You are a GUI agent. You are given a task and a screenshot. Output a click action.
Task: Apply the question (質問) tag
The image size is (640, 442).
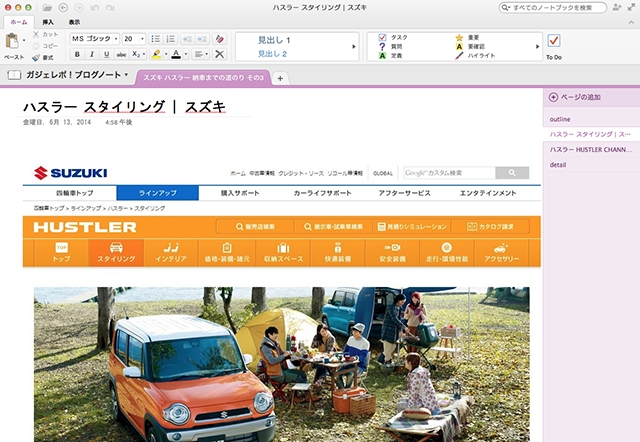click(382, 46)
